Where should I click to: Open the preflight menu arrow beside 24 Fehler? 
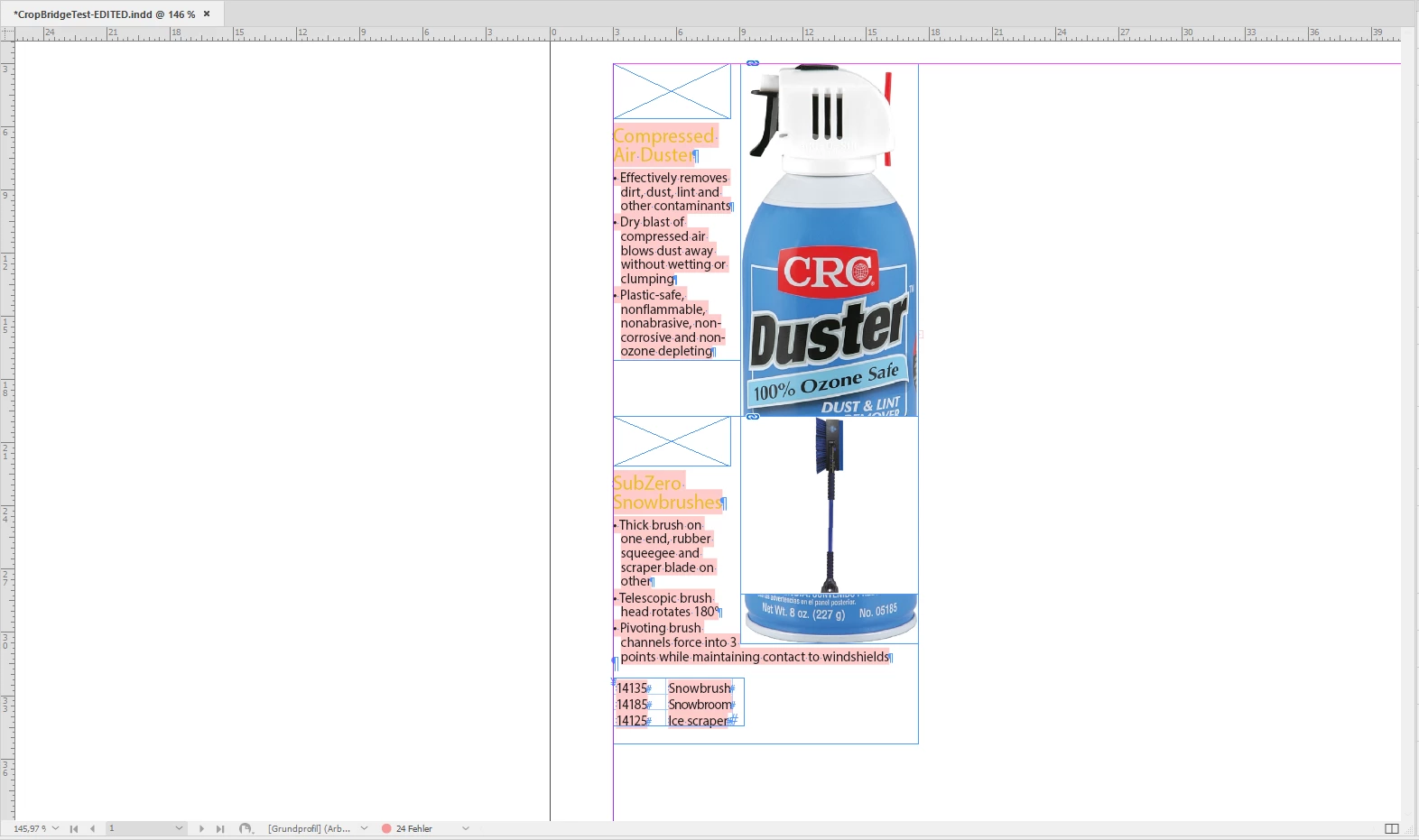point(466,828)
